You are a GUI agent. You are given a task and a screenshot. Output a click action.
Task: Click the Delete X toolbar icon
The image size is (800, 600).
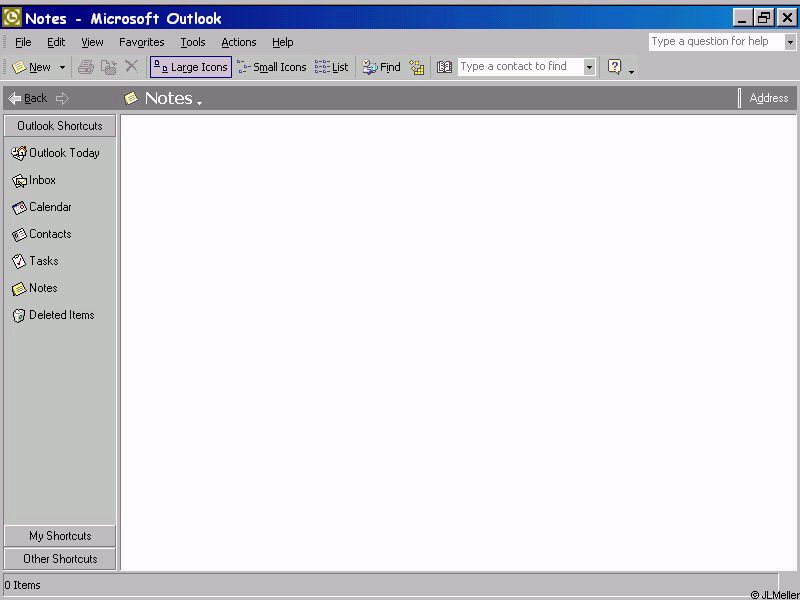tap(131, 66)
